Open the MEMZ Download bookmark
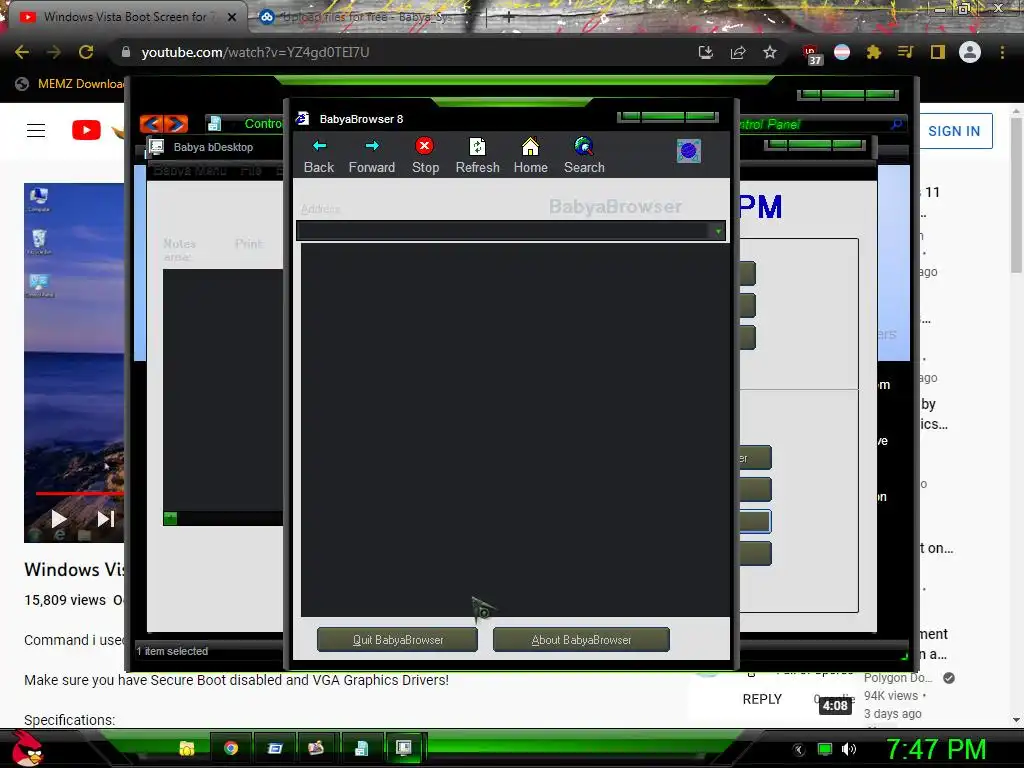The width and height of the screenshot is (1024, 768). click(x=71, y=84)
